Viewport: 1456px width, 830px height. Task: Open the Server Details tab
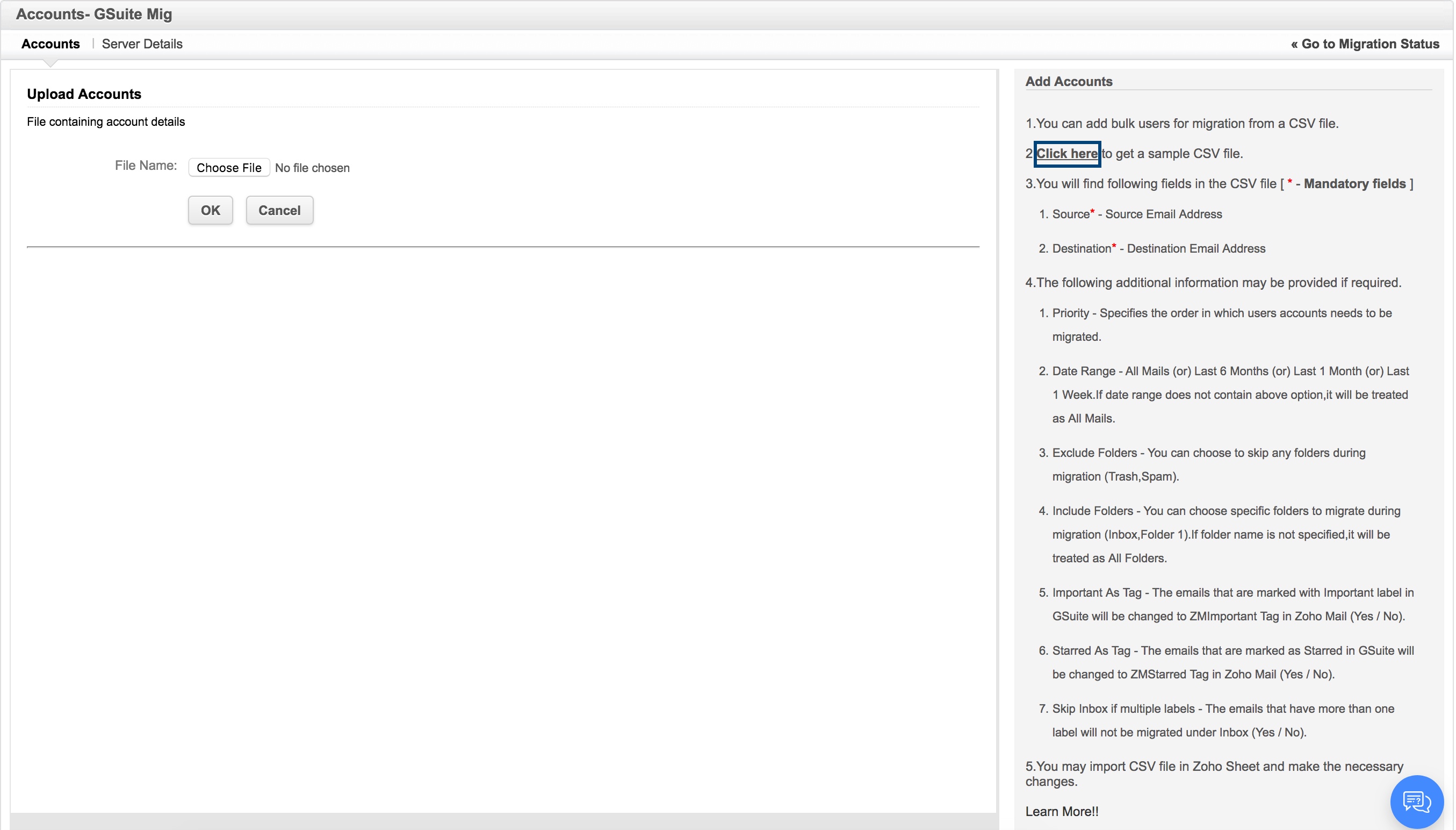click(142, 44)
